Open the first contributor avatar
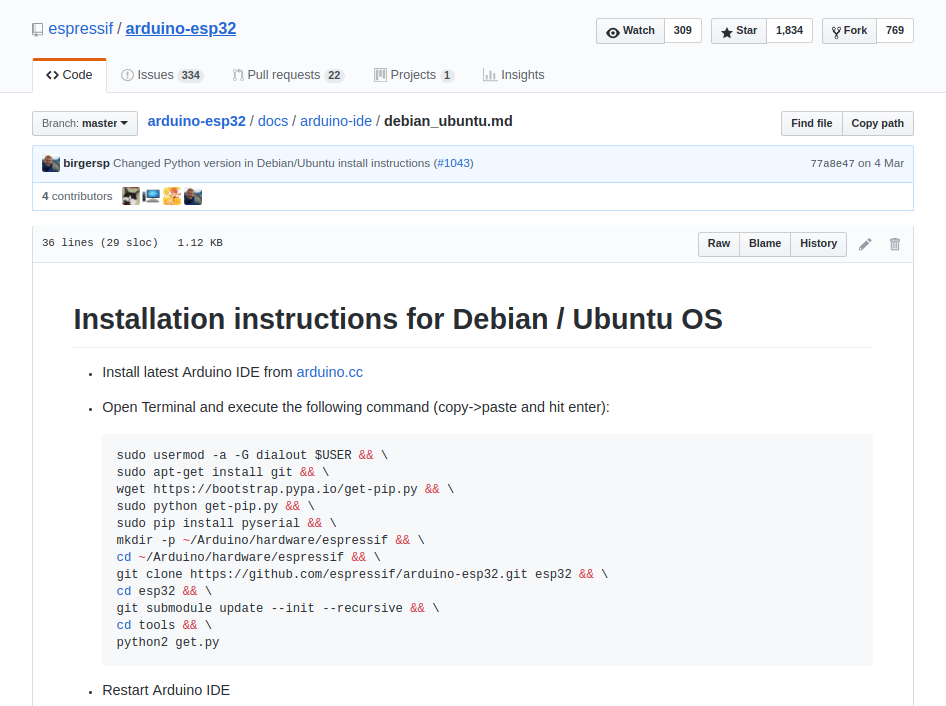946x706 pixels. 131,196
